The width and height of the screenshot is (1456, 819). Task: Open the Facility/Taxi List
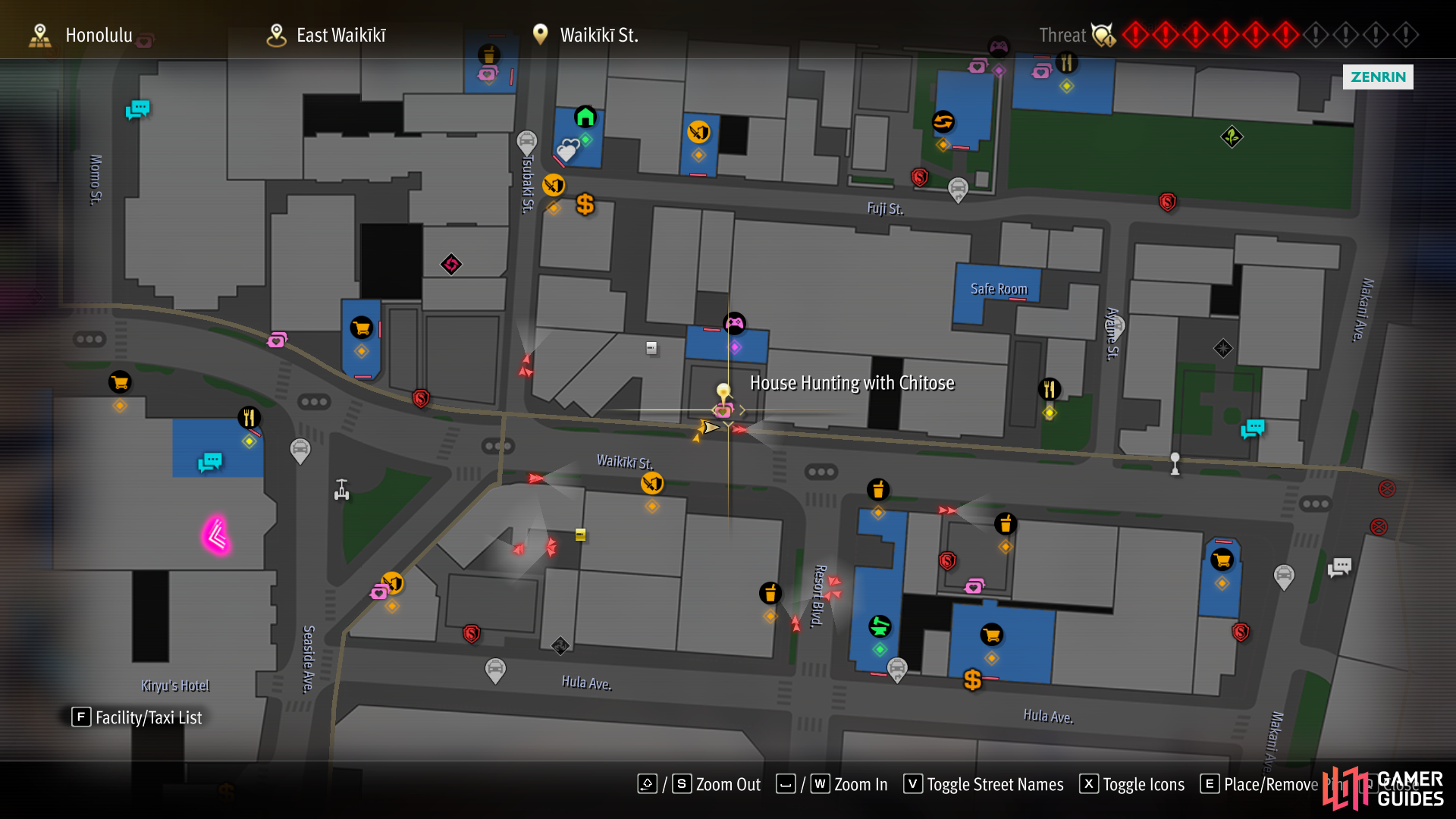point(137,717)
